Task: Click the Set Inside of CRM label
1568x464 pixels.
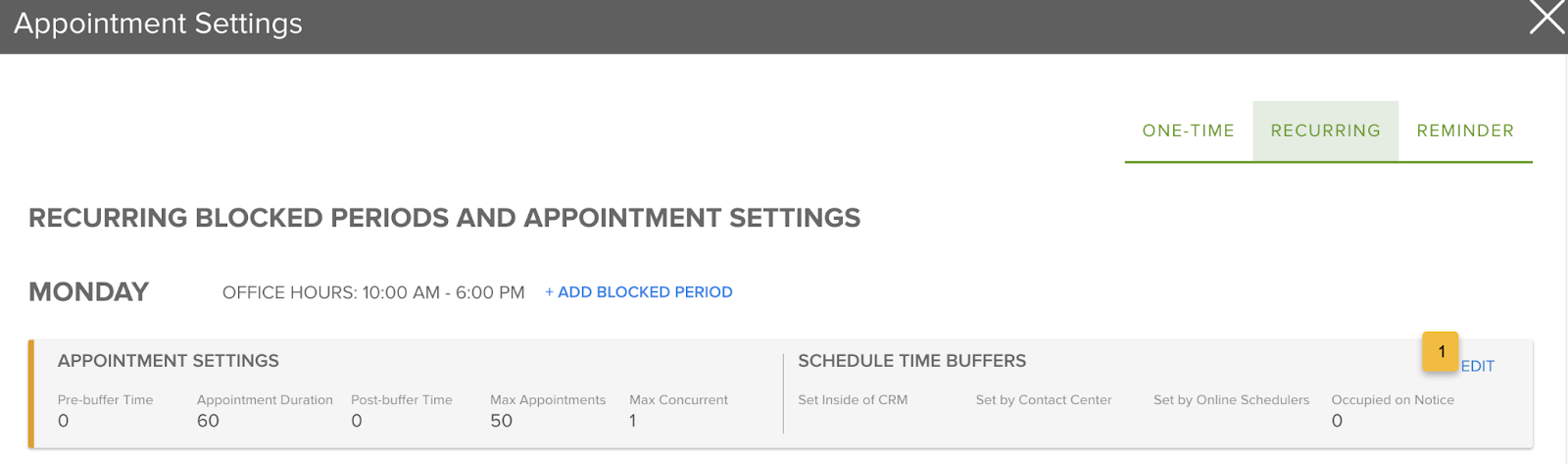Action: [853, 400]
